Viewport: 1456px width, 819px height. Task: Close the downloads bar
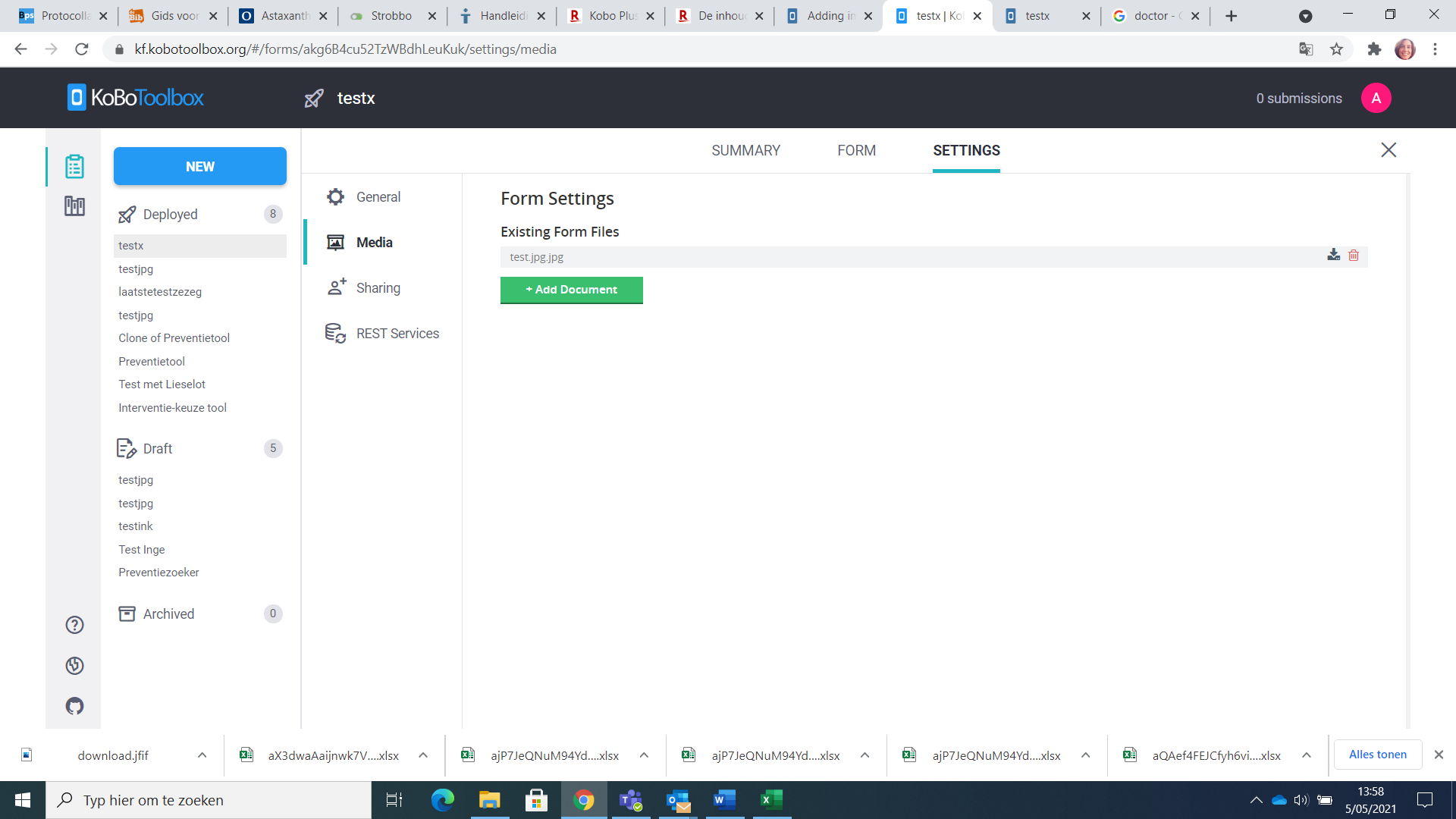[1439, 755]
